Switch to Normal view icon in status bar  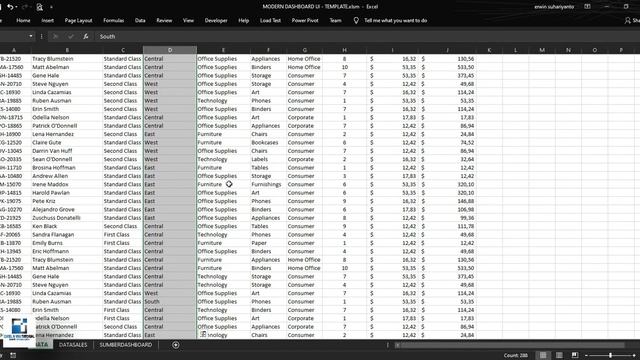[x=543, y=355]
